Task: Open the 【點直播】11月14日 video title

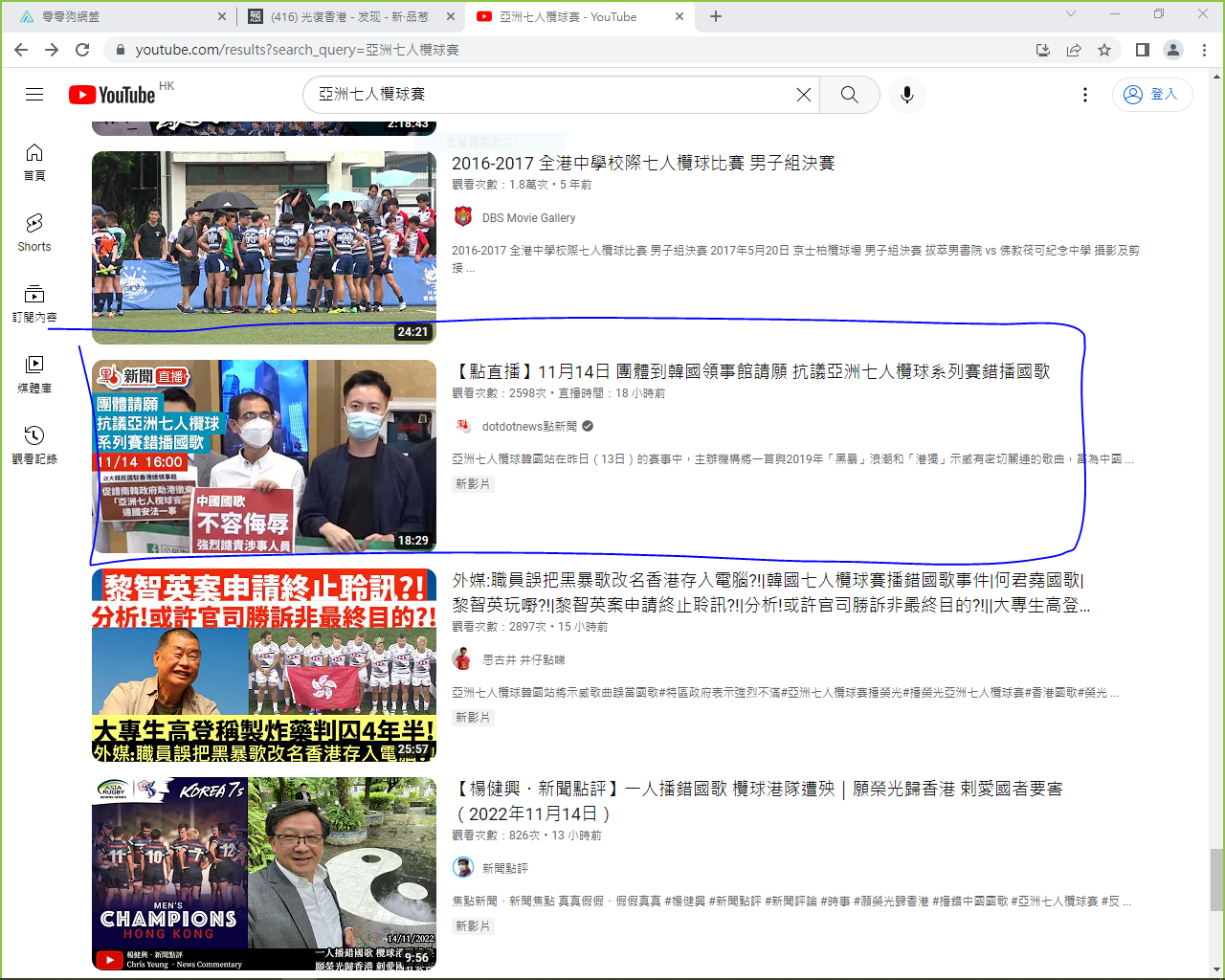Action: [751, 371]
